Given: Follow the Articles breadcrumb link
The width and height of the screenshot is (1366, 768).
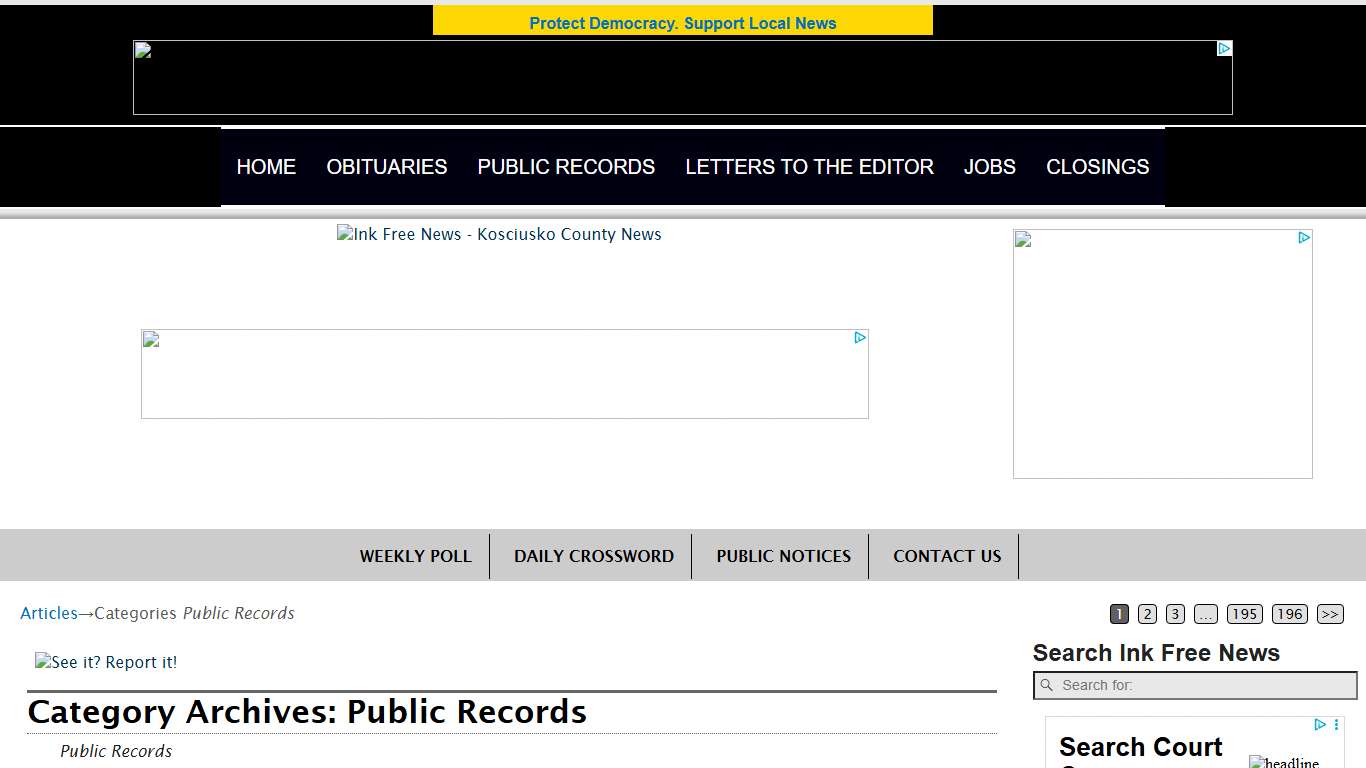Looking at the screenshot, I should coord(48,613).
